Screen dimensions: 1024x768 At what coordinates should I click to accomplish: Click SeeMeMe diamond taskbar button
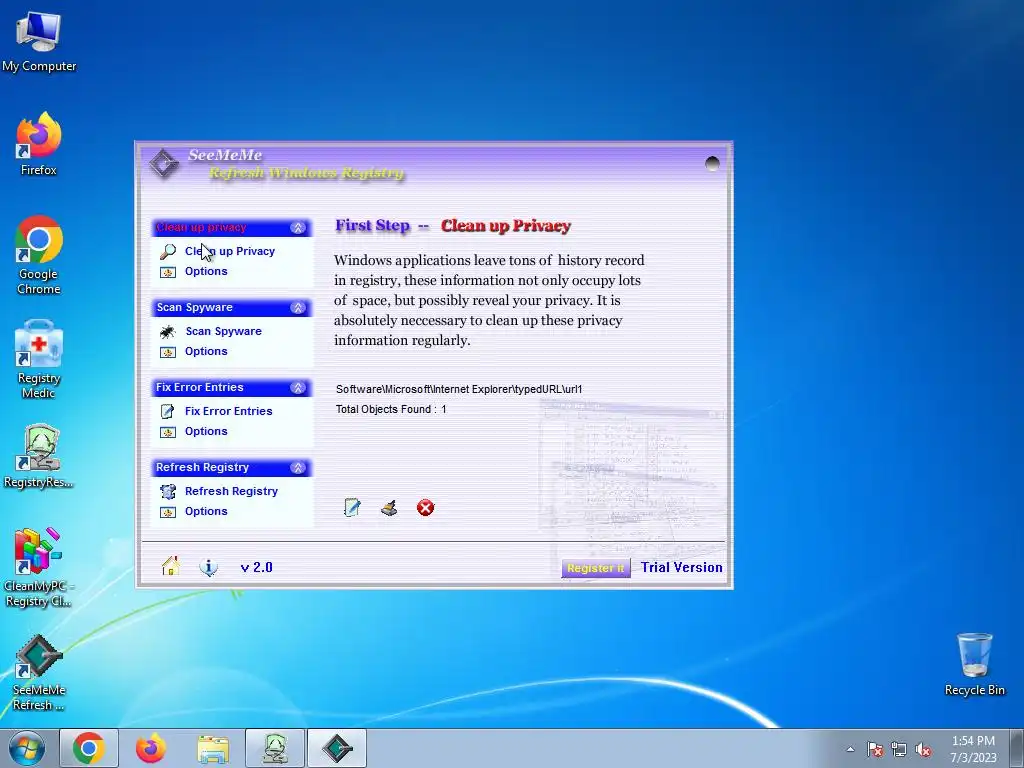(337, 748)
